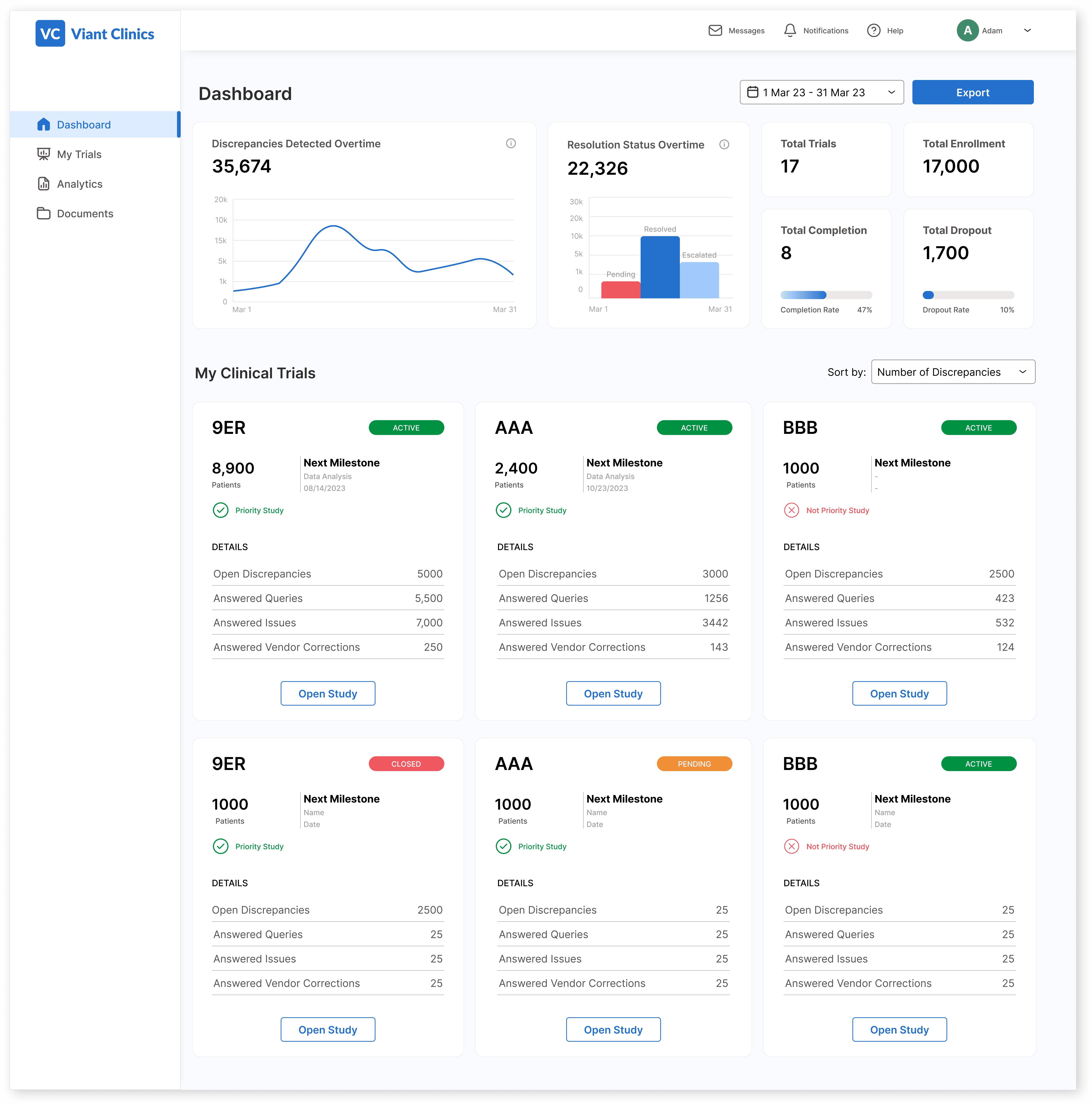Click info icon on Discrepancies Detected Overtime
1092x1105 pixels.
pyautogui.click(x=511, y=144)
